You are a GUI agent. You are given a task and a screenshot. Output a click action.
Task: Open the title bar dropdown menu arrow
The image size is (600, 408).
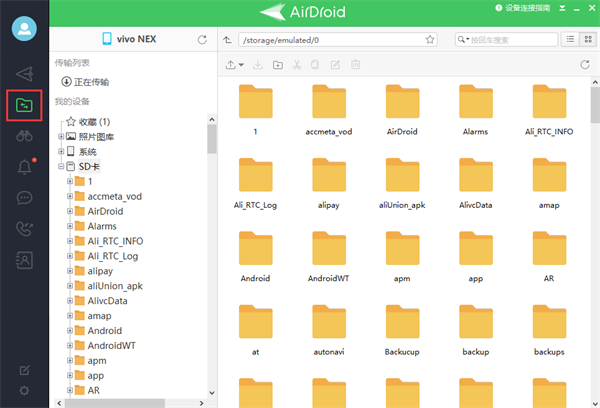click(x=562, y=8)
